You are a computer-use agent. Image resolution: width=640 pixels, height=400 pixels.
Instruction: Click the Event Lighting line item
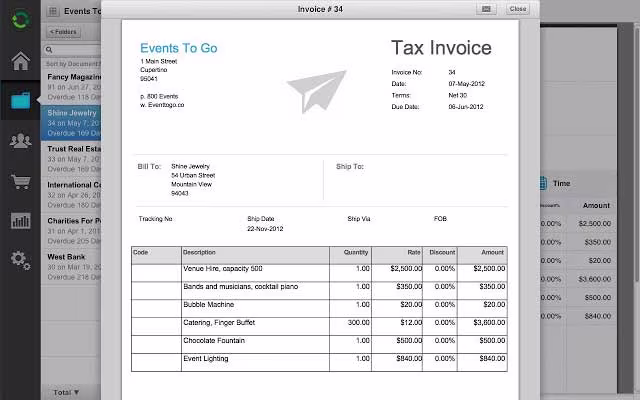click(x=206, y=358)
